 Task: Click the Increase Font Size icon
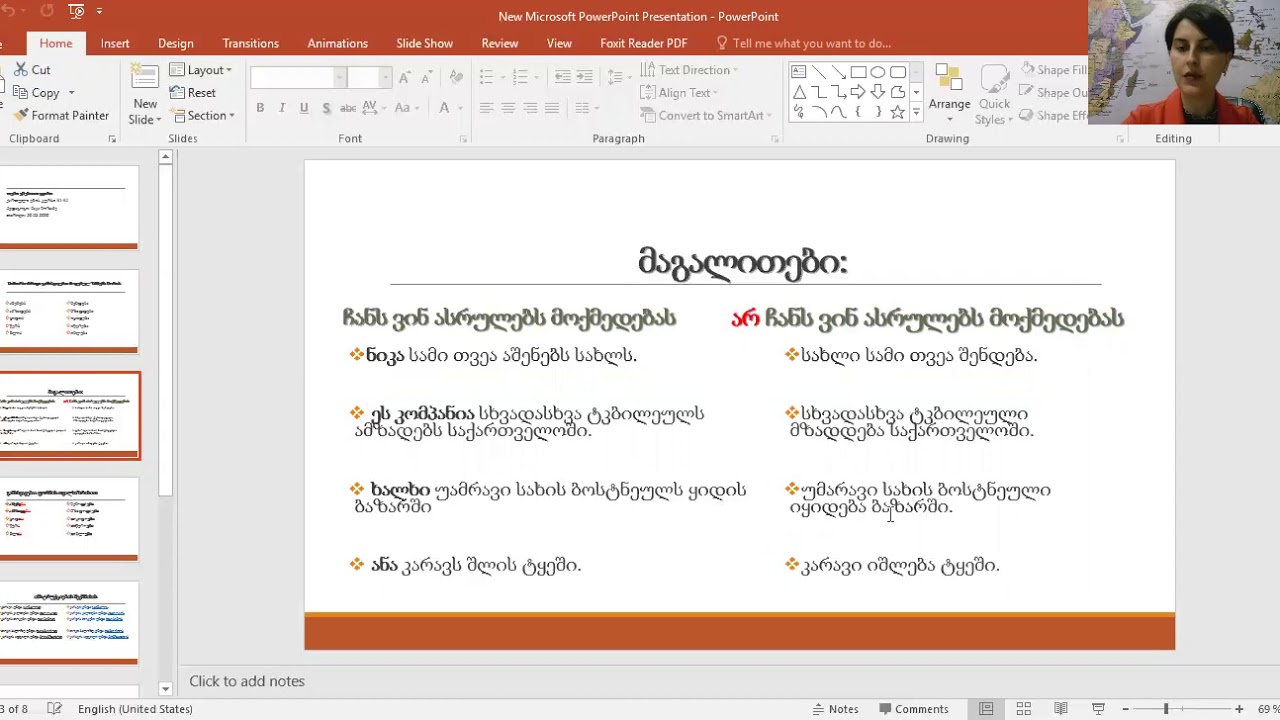pos(404,78)
